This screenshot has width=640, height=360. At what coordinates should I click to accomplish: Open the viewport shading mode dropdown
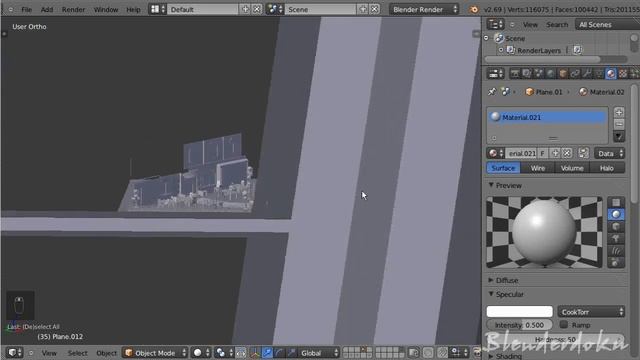pyautogui.click(x=202, y=353)
